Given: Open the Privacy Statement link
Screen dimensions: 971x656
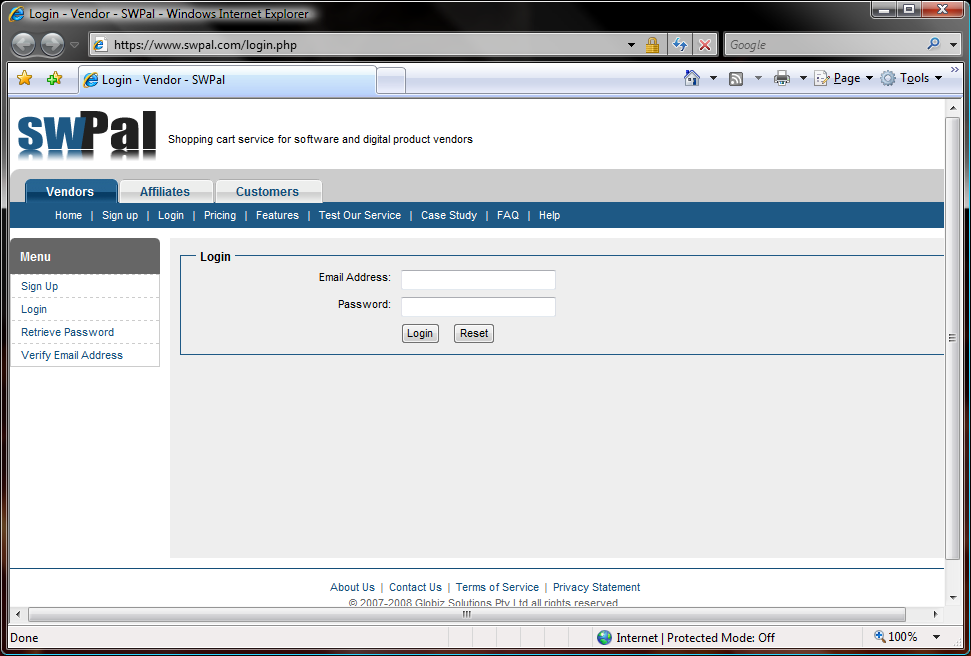Looking at the screenshot, I should pos(596,587).
